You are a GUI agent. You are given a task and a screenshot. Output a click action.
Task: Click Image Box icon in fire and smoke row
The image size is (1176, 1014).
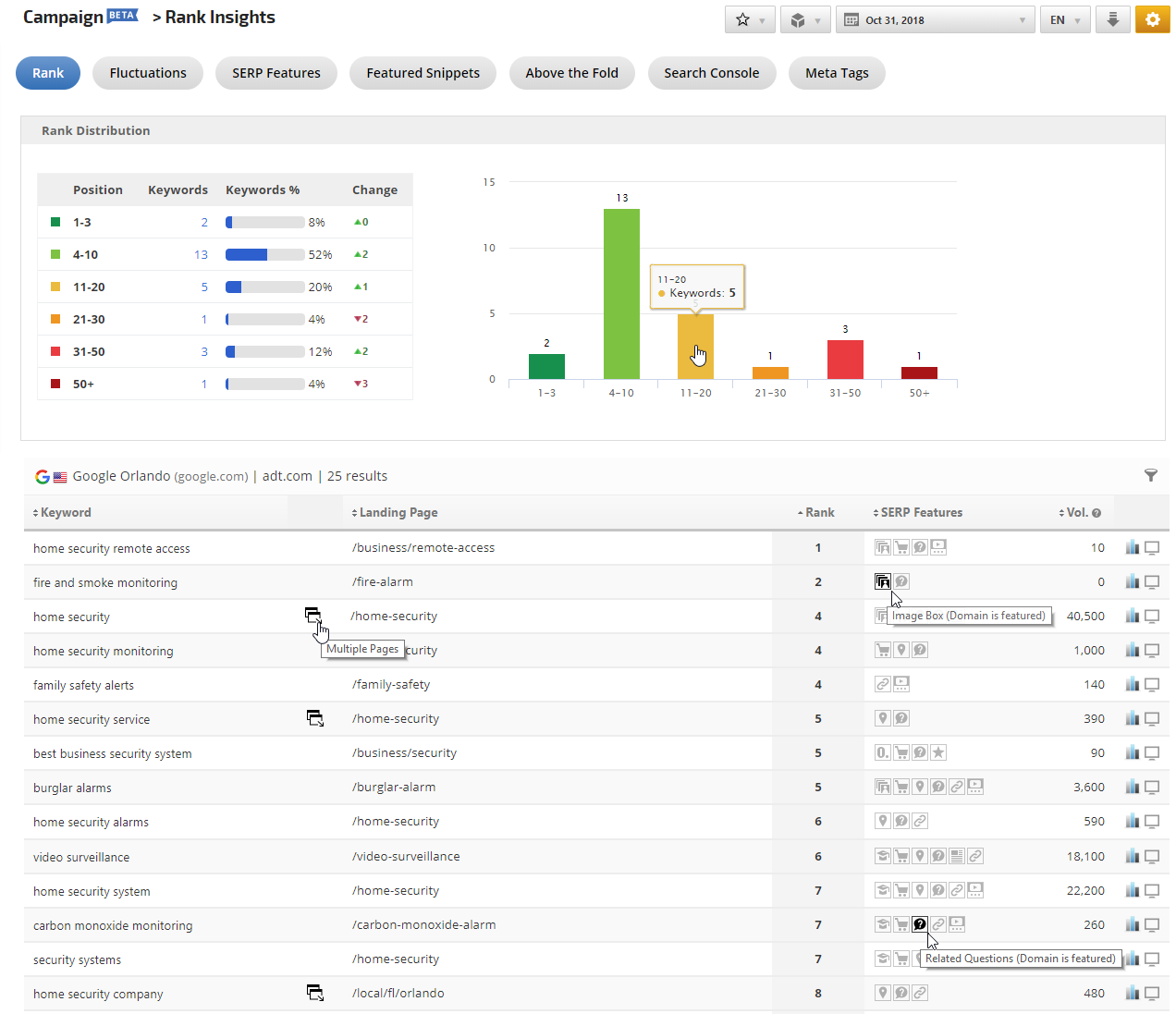pyautogui.click(x=883, y=581)
